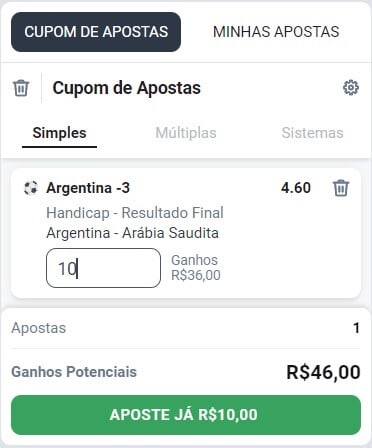Open the Sistemas tab
372x448 pixels.
pos(312,133)
